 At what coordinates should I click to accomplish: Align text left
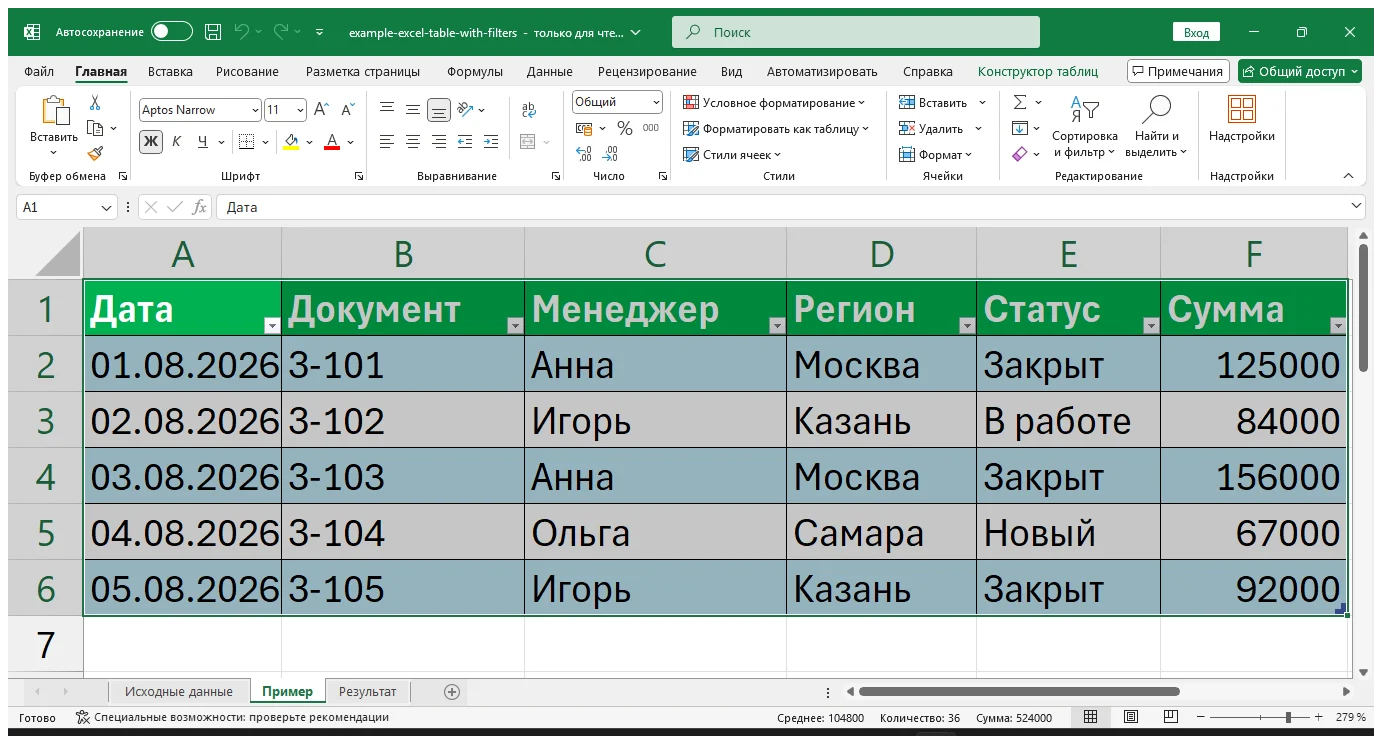(x=387, y=142)
